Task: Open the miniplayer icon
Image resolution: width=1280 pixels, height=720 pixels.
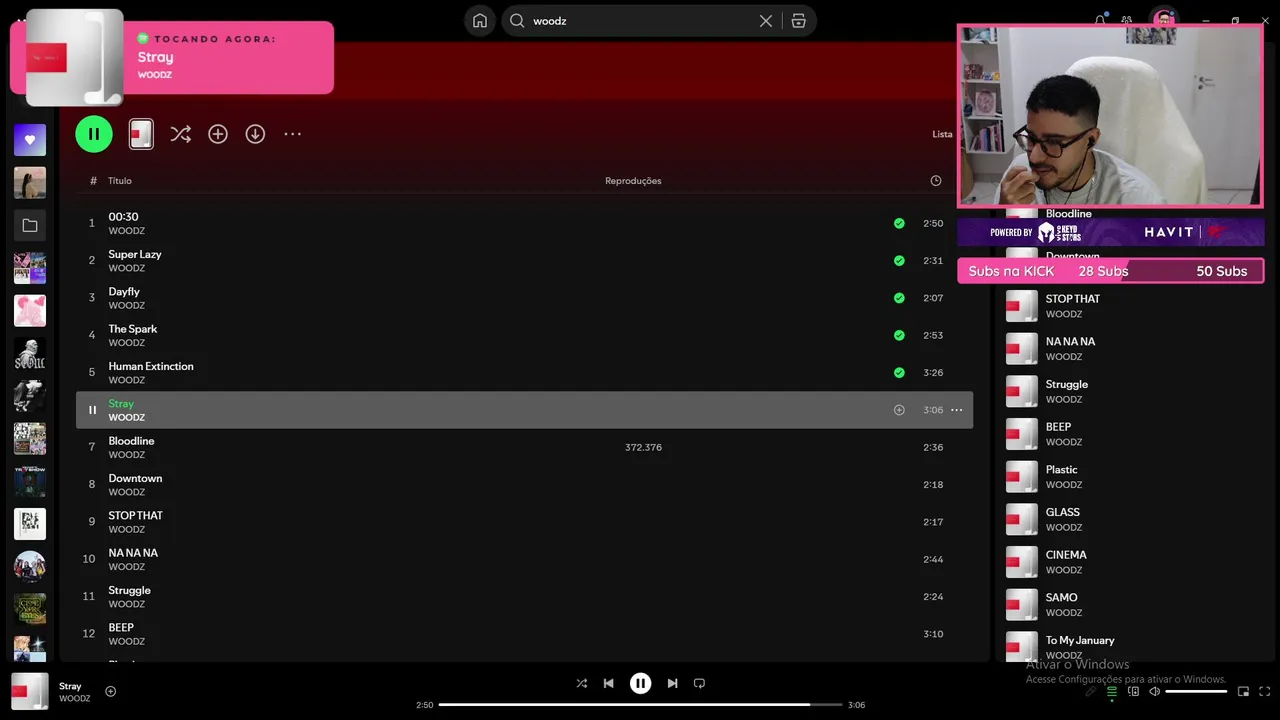Action: (x=1243, y=692)
